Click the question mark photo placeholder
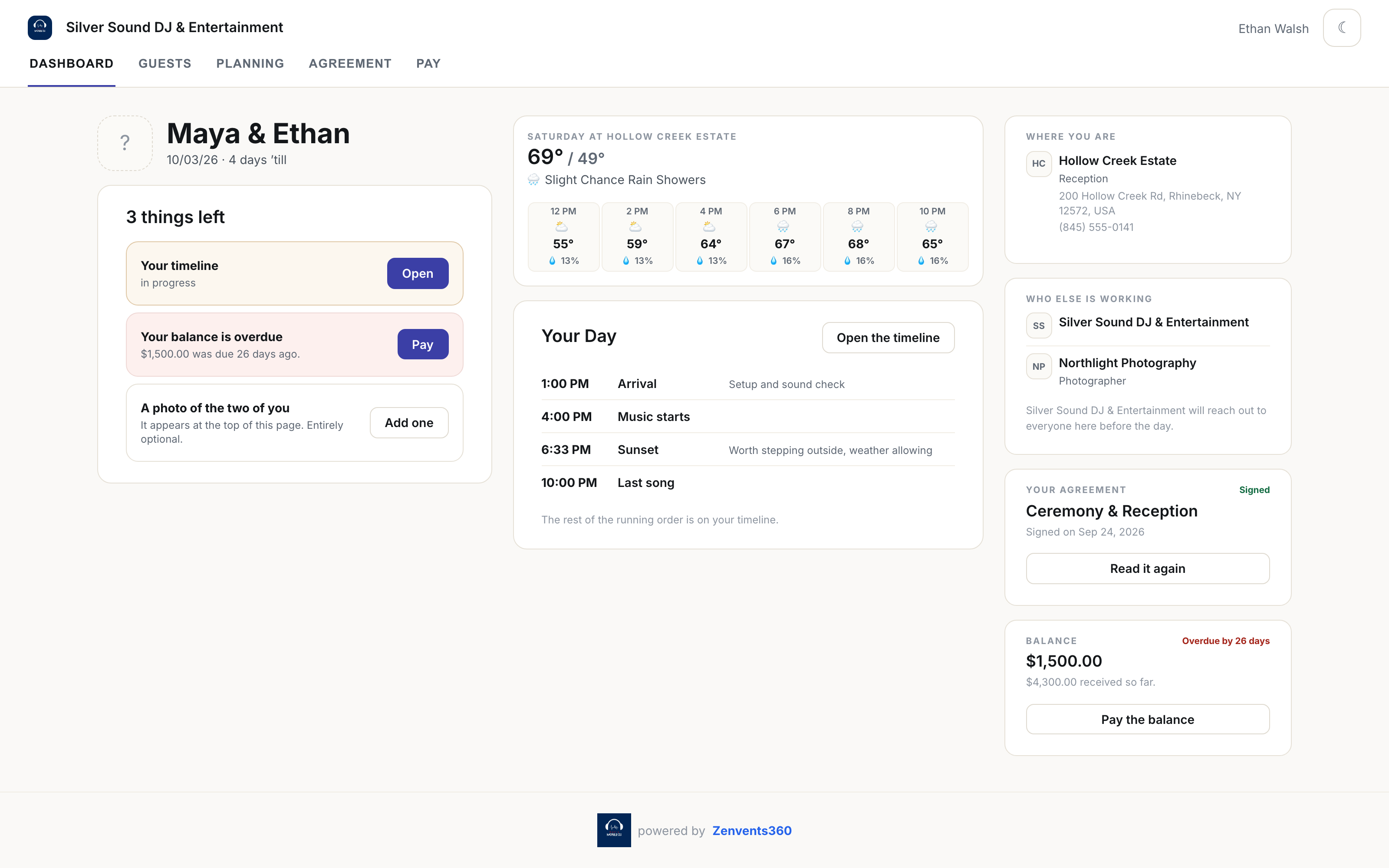Viewport: 1389px width, 868px height. 125,143
